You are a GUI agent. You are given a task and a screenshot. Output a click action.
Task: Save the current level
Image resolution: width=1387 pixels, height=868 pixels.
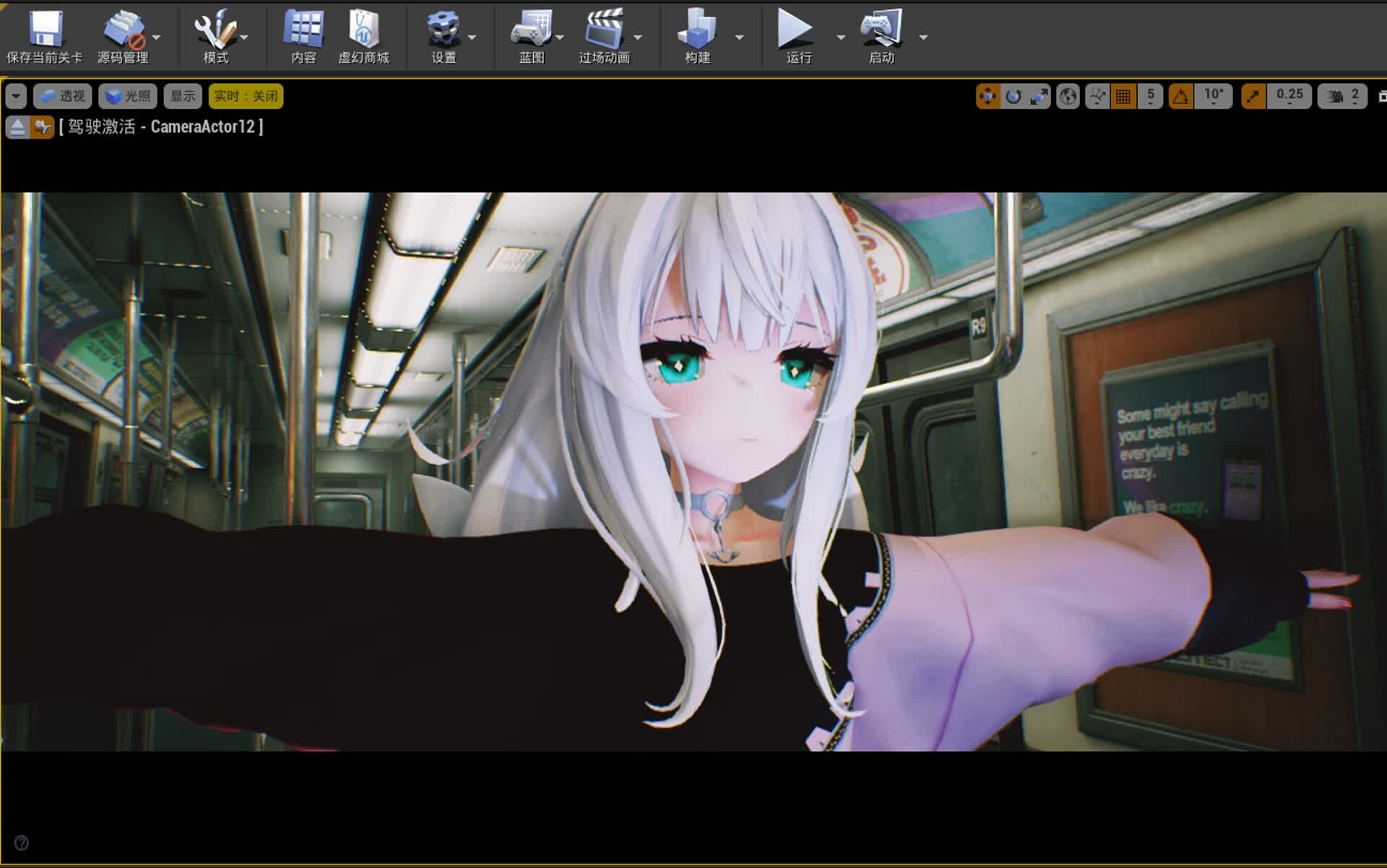[43, 36]
